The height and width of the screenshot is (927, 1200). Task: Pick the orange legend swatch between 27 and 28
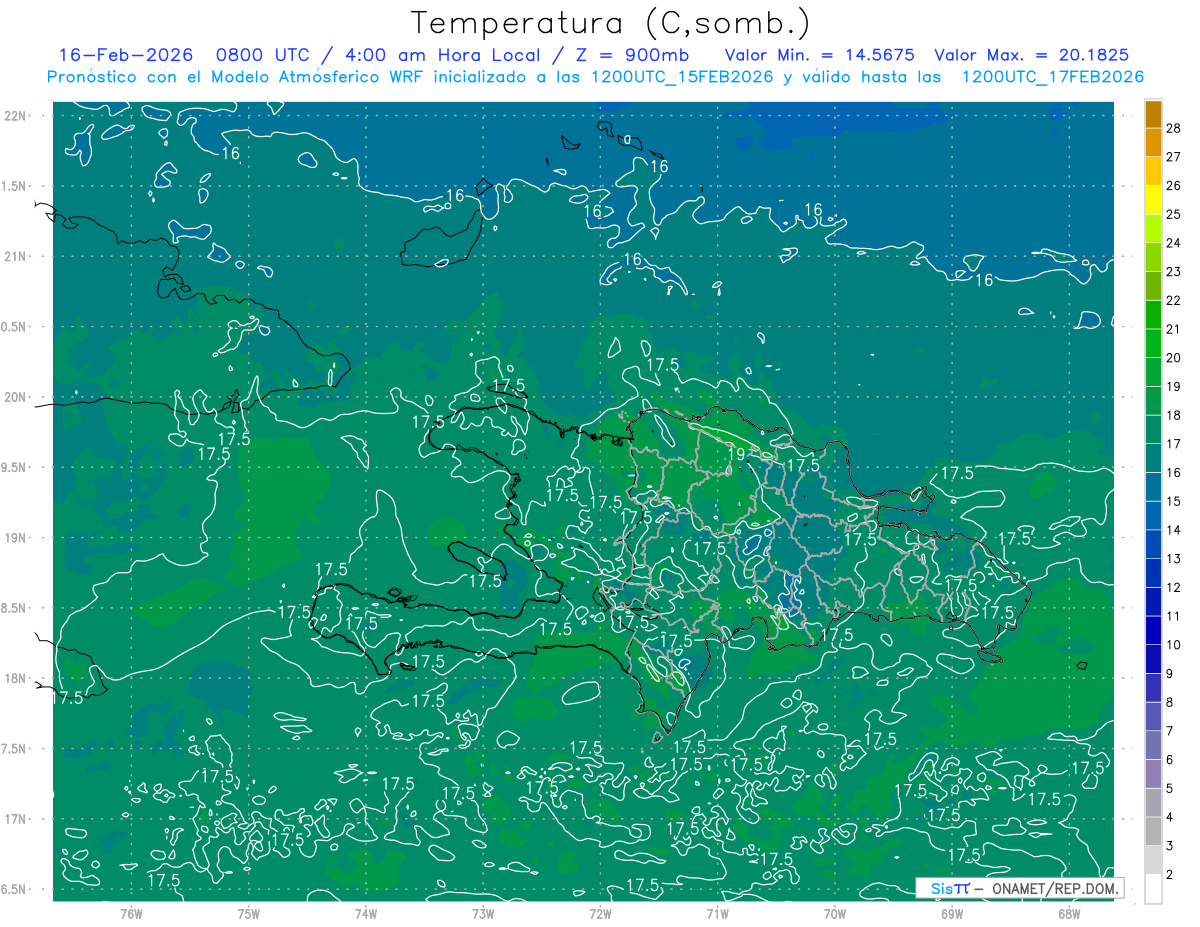click(x=1153, y=142)
